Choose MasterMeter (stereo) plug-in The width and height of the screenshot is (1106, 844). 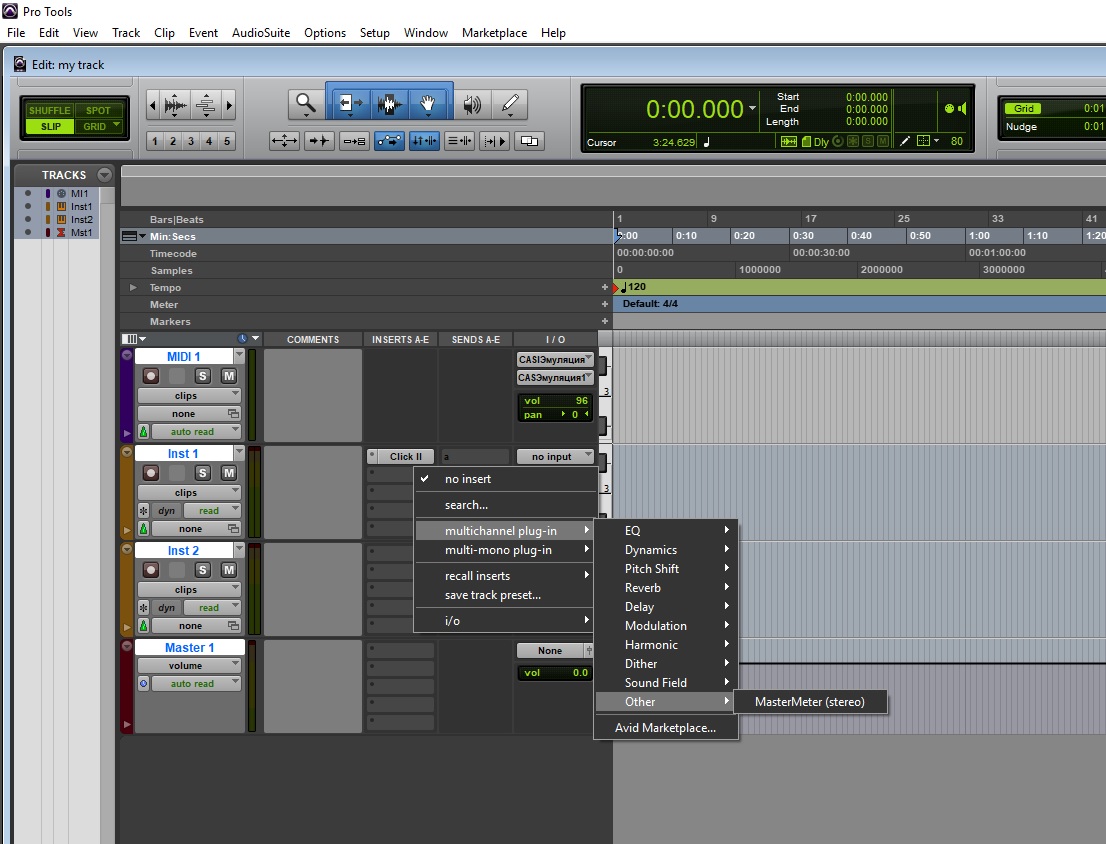[810, 702]
